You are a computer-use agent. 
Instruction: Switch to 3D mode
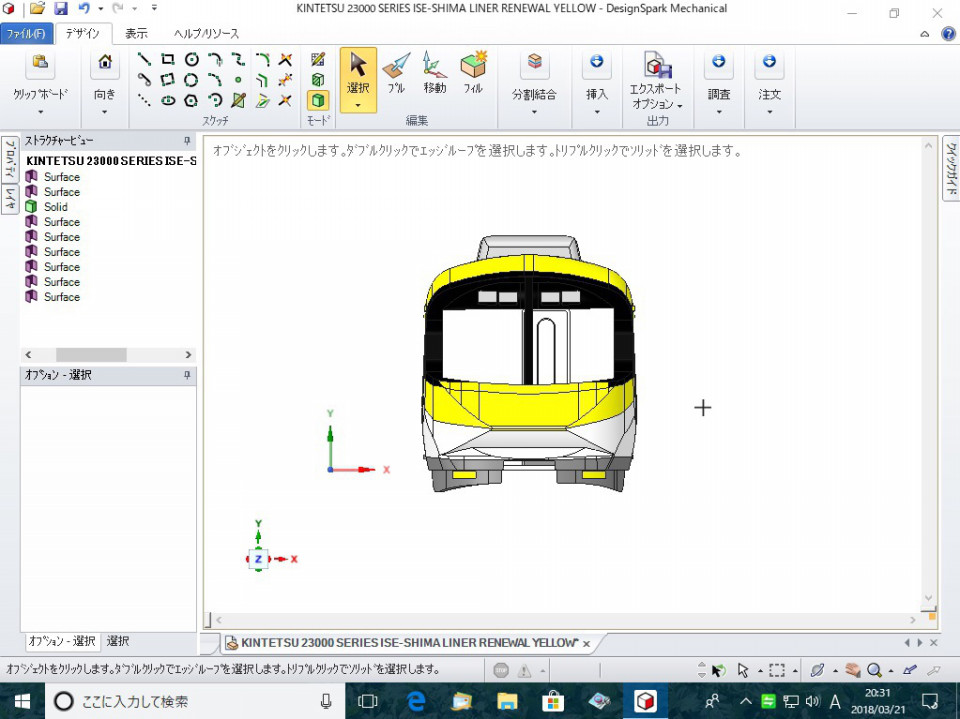point(318,100)
